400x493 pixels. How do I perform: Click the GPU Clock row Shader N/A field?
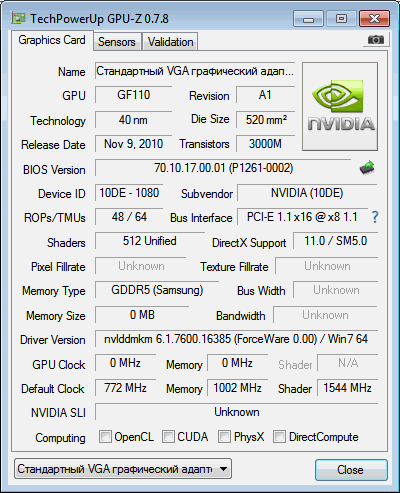tap(348, 363)
